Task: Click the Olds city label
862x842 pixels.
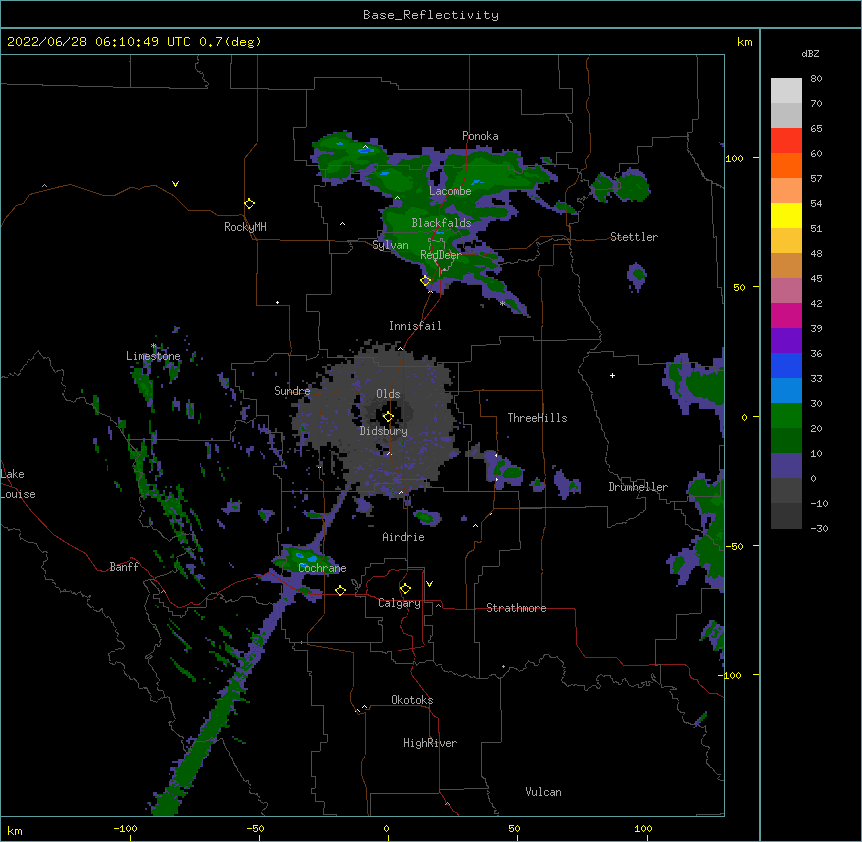Action: click(388, 394)
